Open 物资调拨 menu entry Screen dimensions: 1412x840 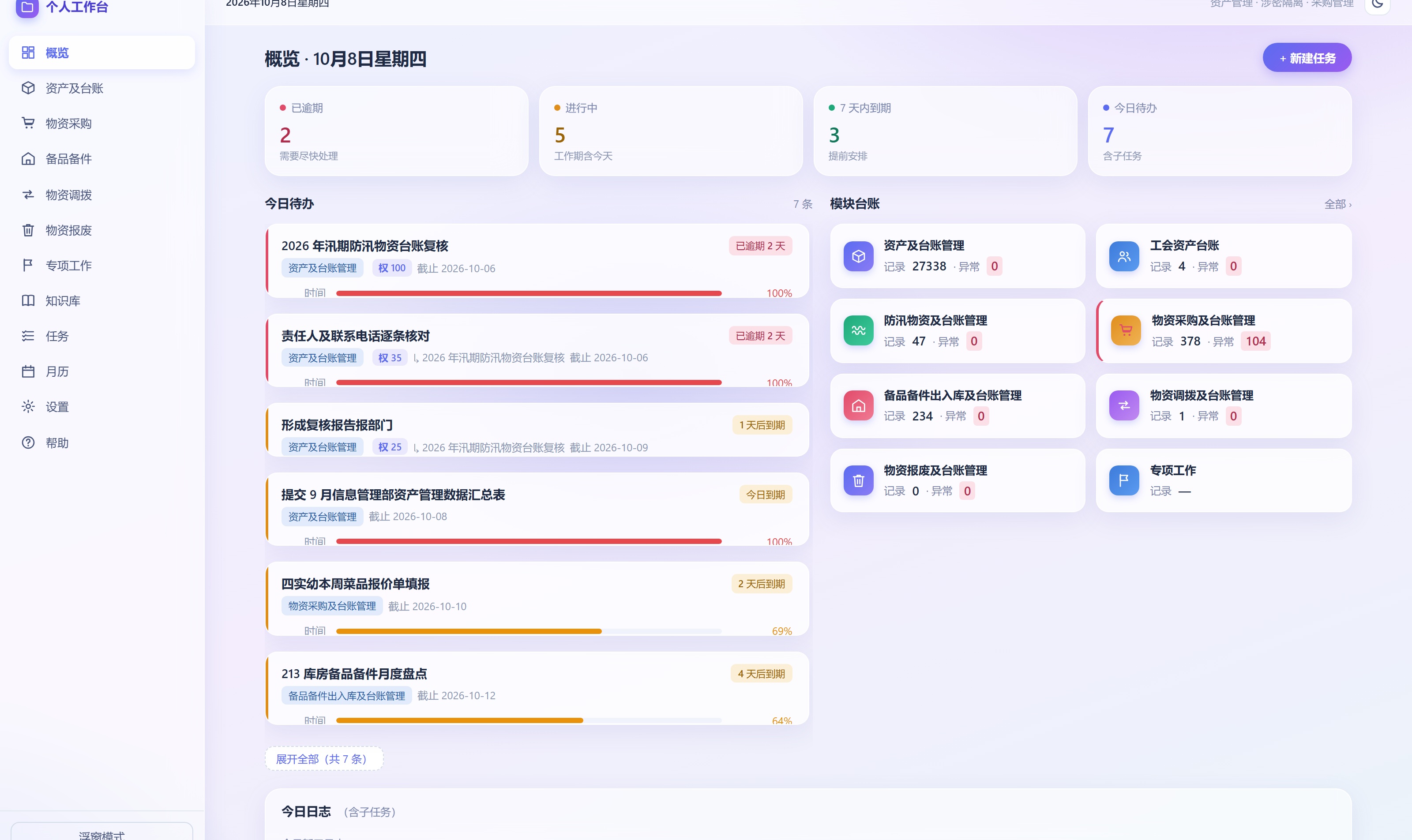coord(102,195)
